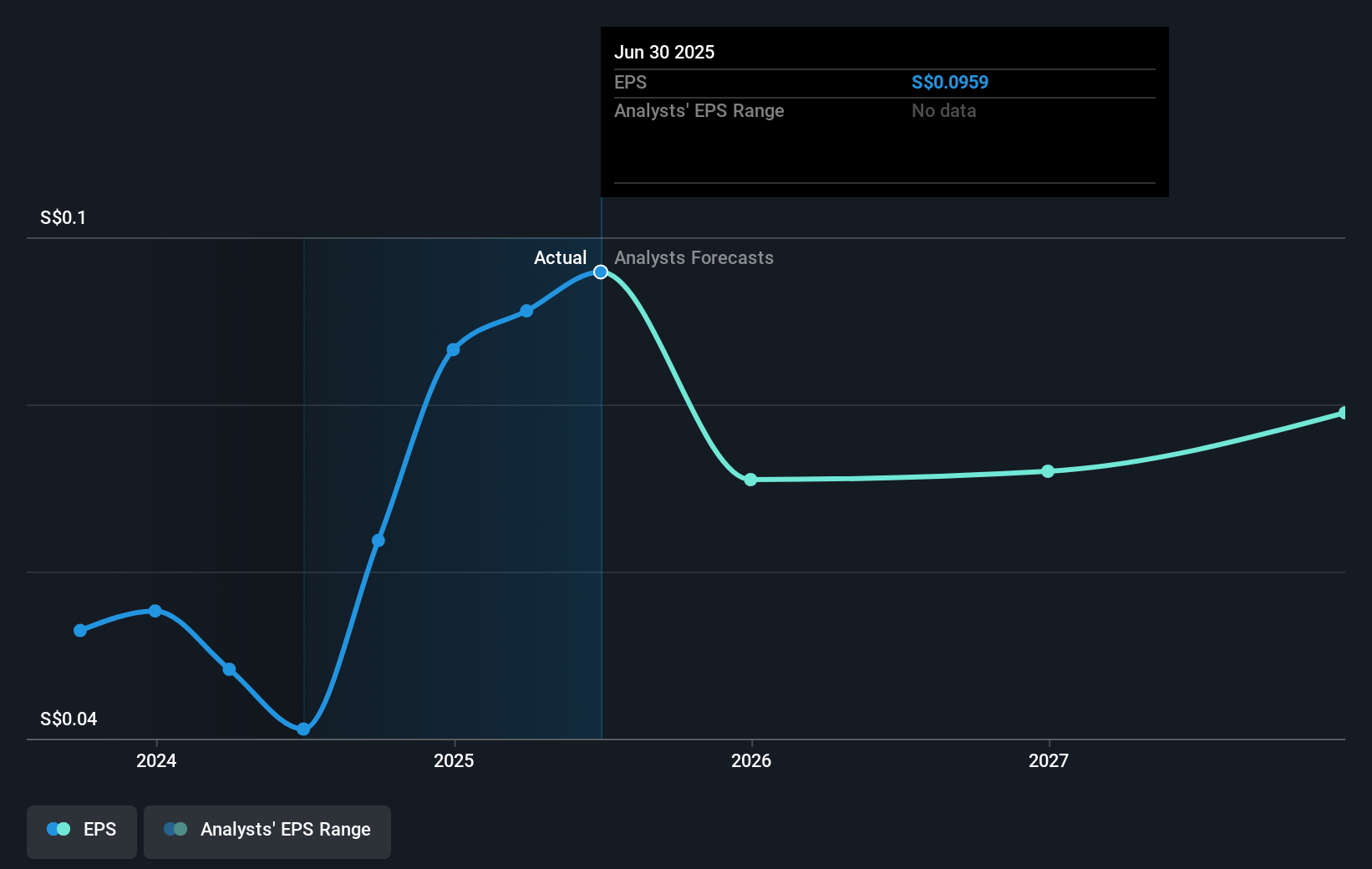Click the early 2026 forecast data point
The height and width of the screenshot is (869, 1372).
(x=750, y=480)
